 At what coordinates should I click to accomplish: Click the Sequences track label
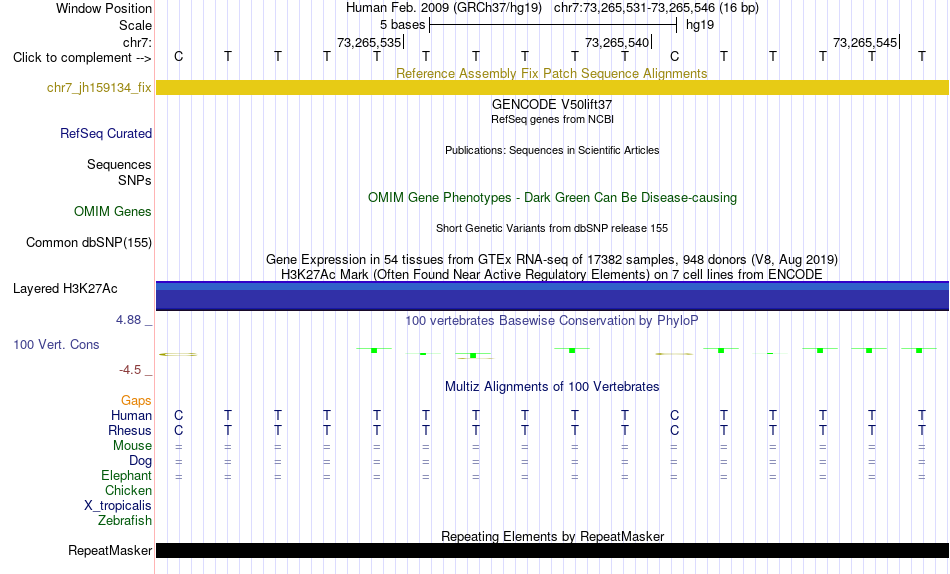[119, 164]
